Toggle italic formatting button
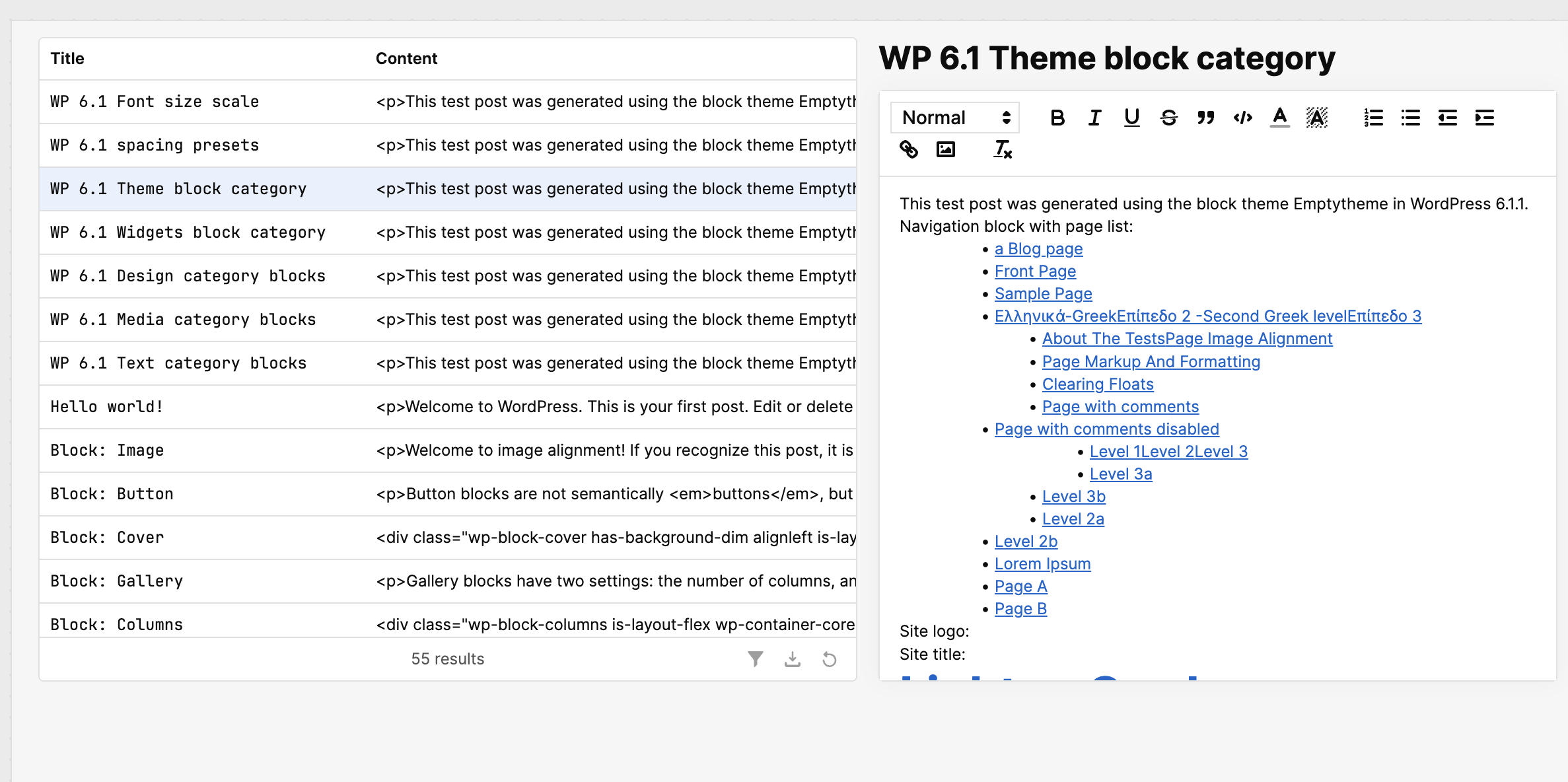This screenshot has width=1568, height=782. click(x=1094, y=118)
